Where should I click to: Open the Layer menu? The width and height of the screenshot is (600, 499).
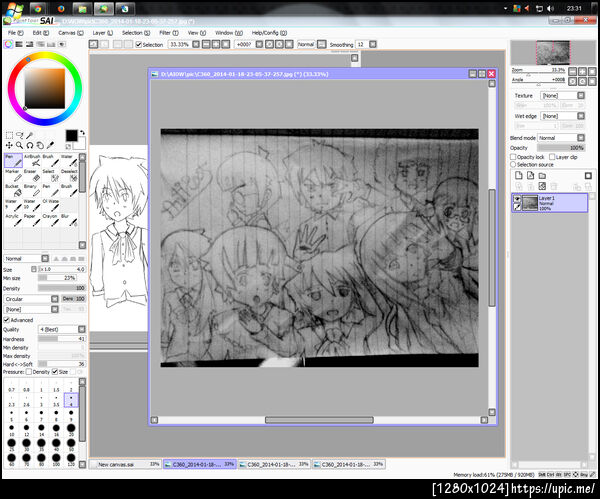[x=103, y=33]
